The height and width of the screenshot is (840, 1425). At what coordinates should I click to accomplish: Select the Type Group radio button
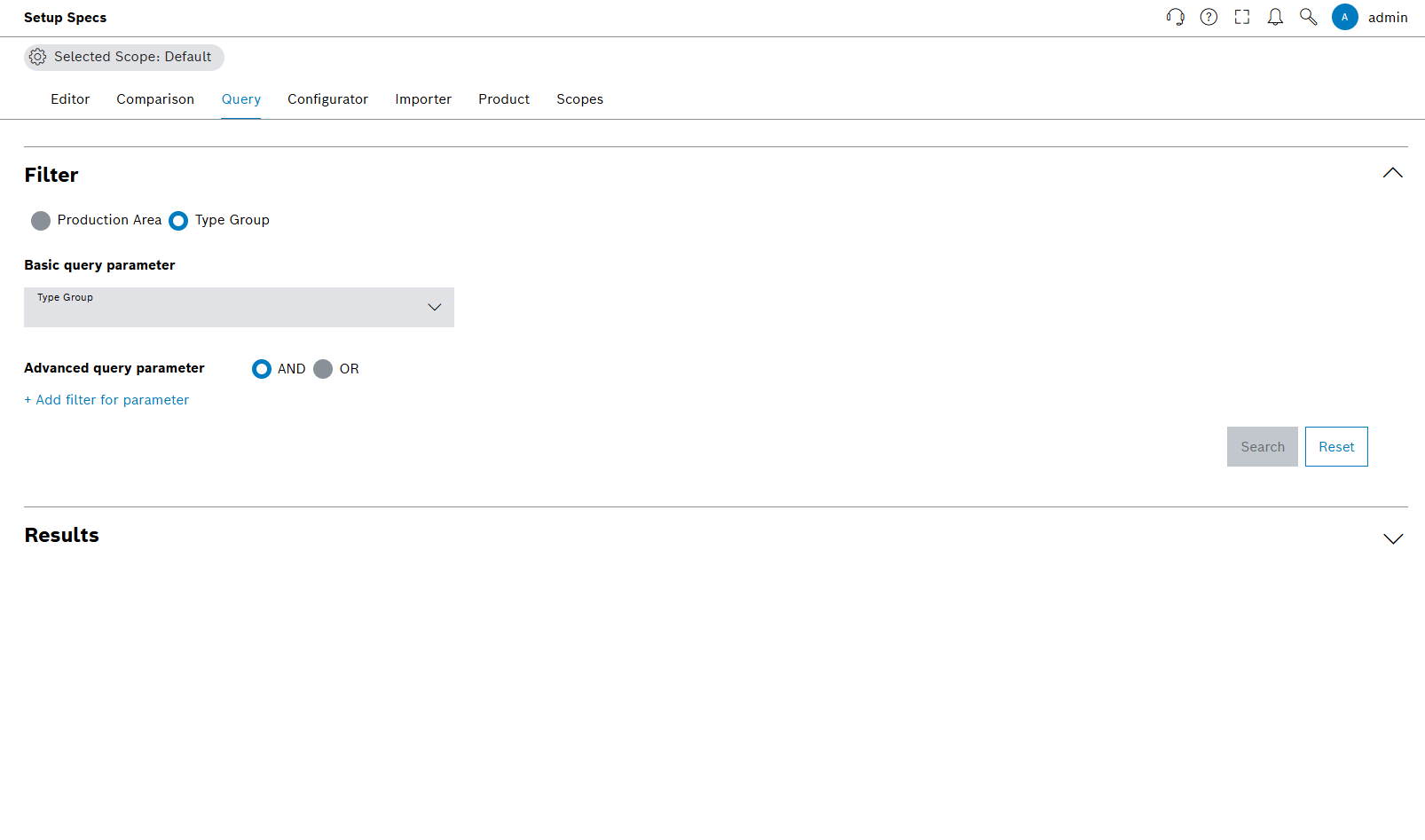click(178, 220)
